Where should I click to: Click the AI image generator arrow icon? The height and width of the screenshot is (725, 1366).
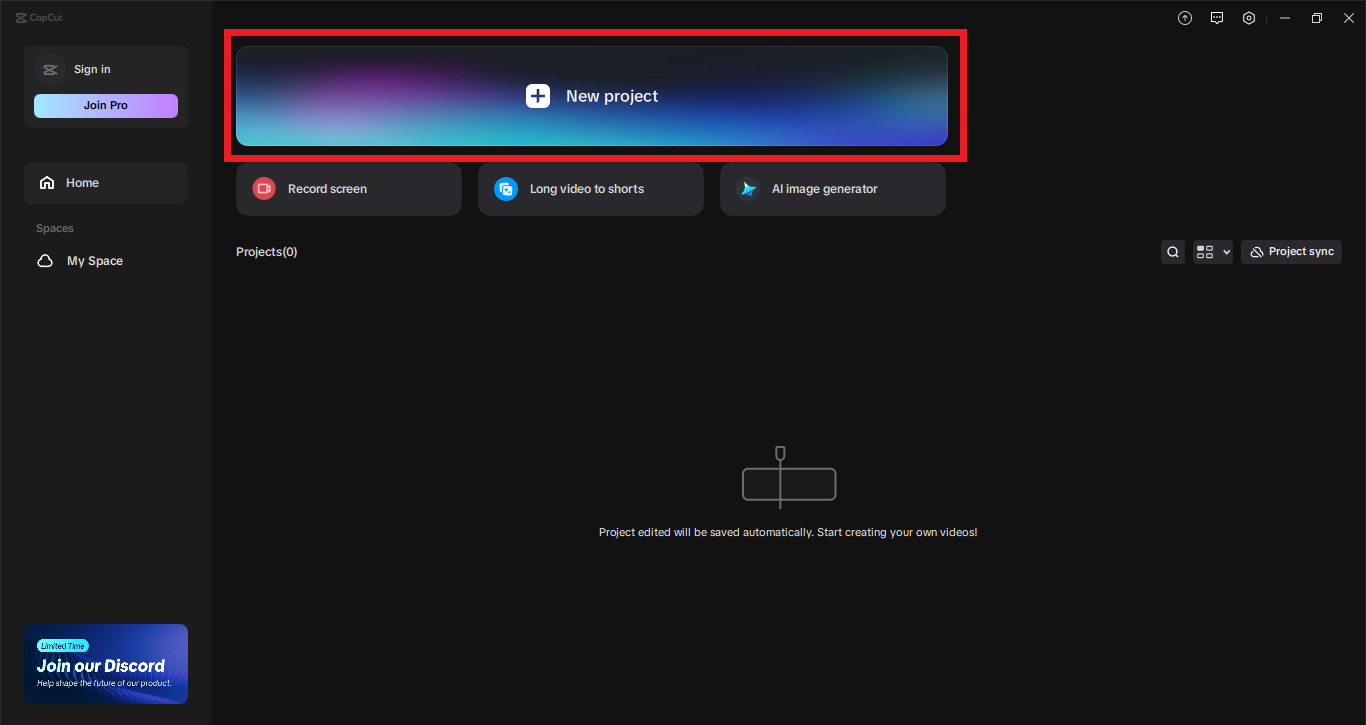(748, 189)
